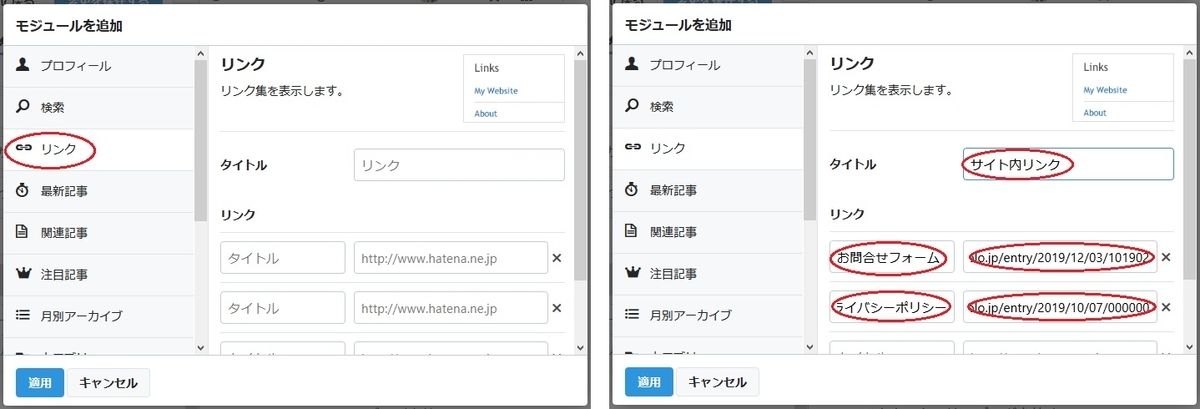
Task: Click down arrow of left dialog module list scrollbar
Action: tap(200, 347)
